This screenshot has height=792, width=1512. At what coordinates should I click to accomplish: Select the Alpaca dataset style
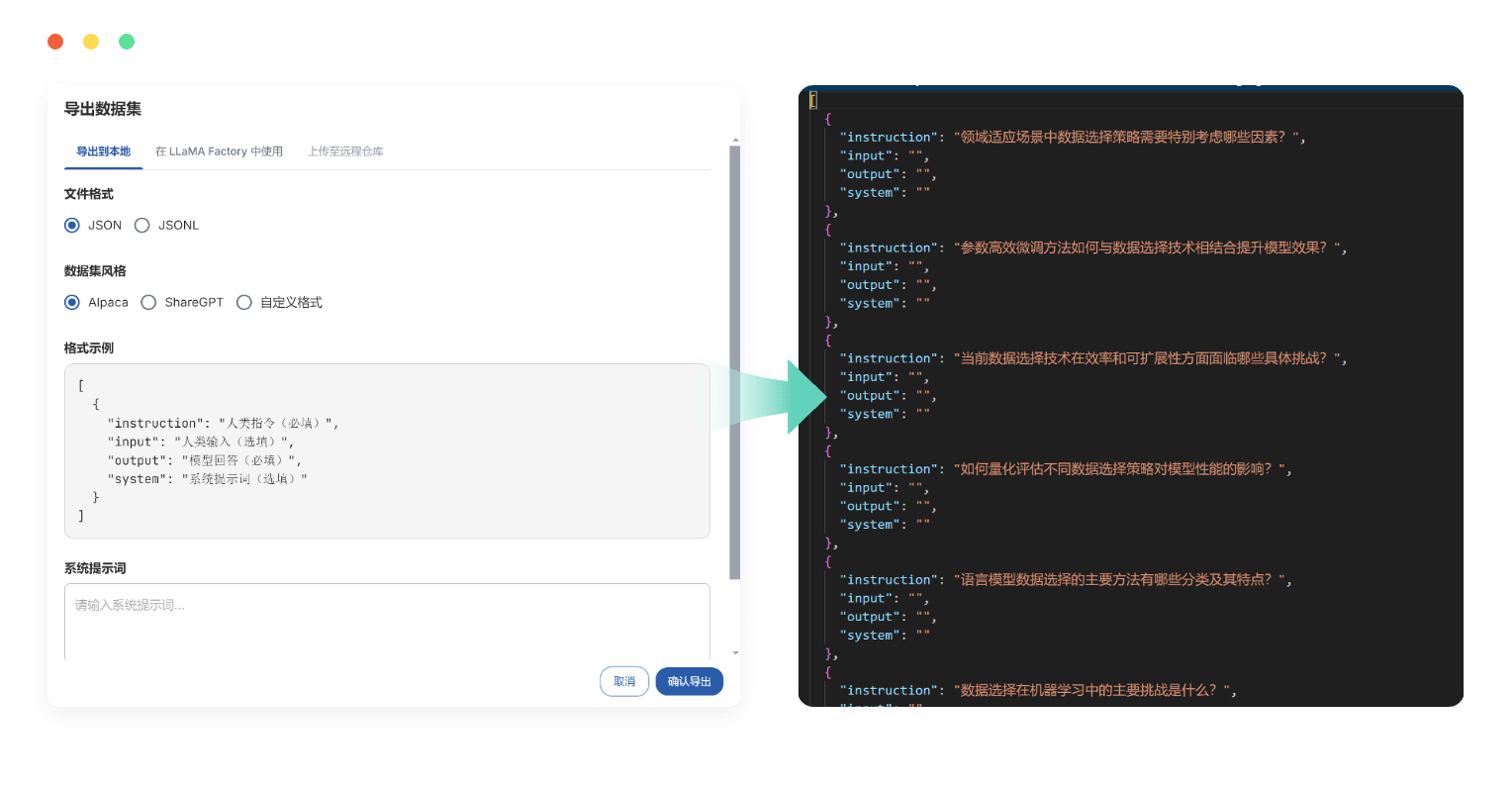[72, 303]
